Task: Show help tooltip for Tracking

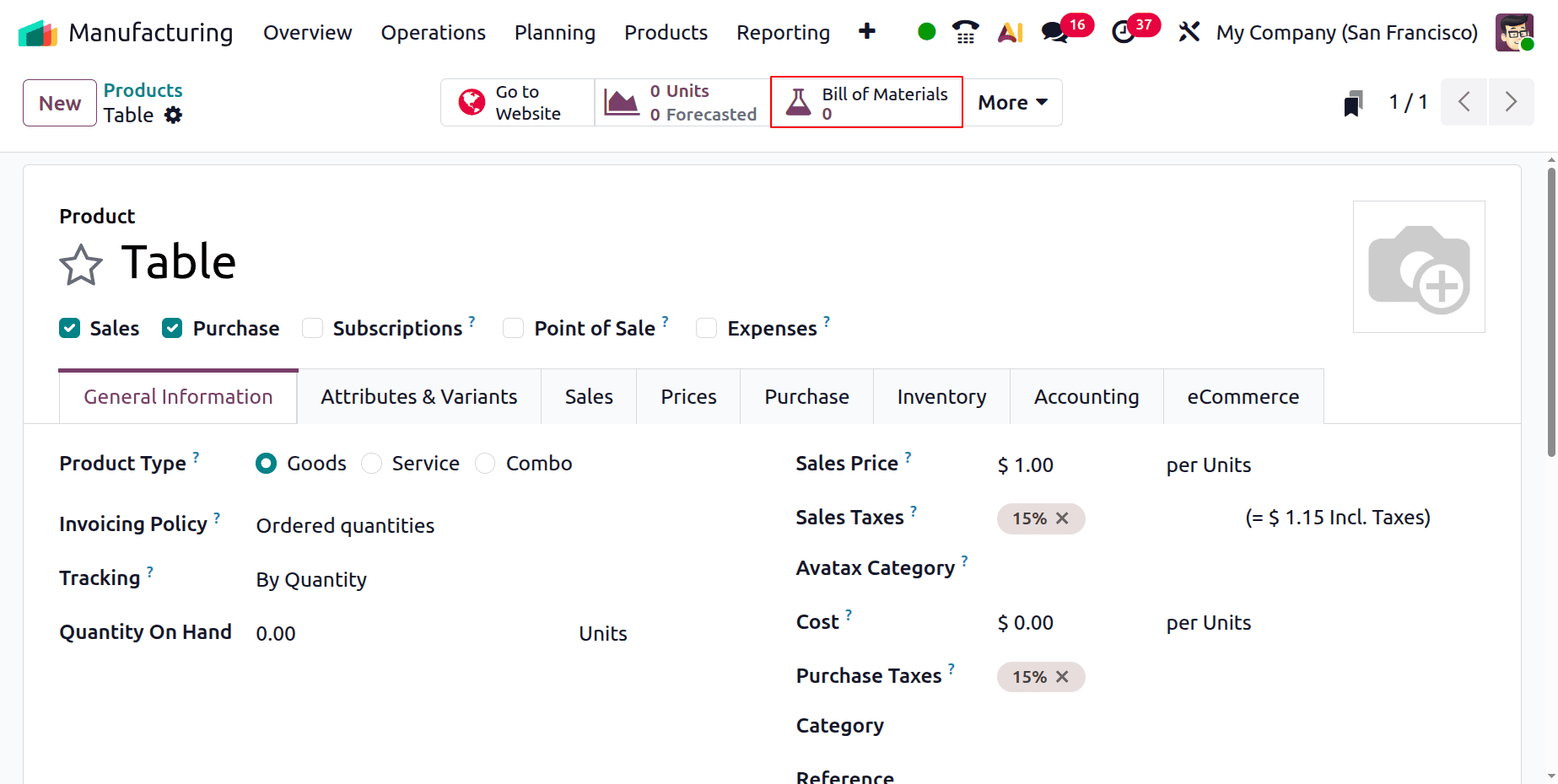Action: click(150, 571)
